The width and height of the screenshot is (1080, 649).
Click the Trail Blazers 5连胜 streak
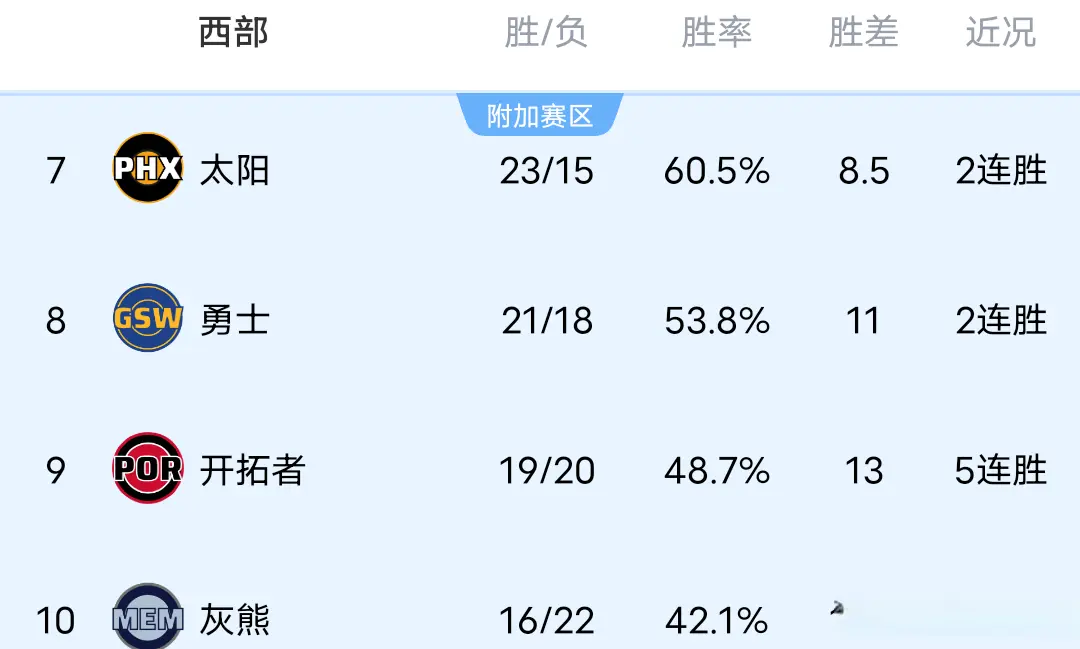tap(1000, 470)
